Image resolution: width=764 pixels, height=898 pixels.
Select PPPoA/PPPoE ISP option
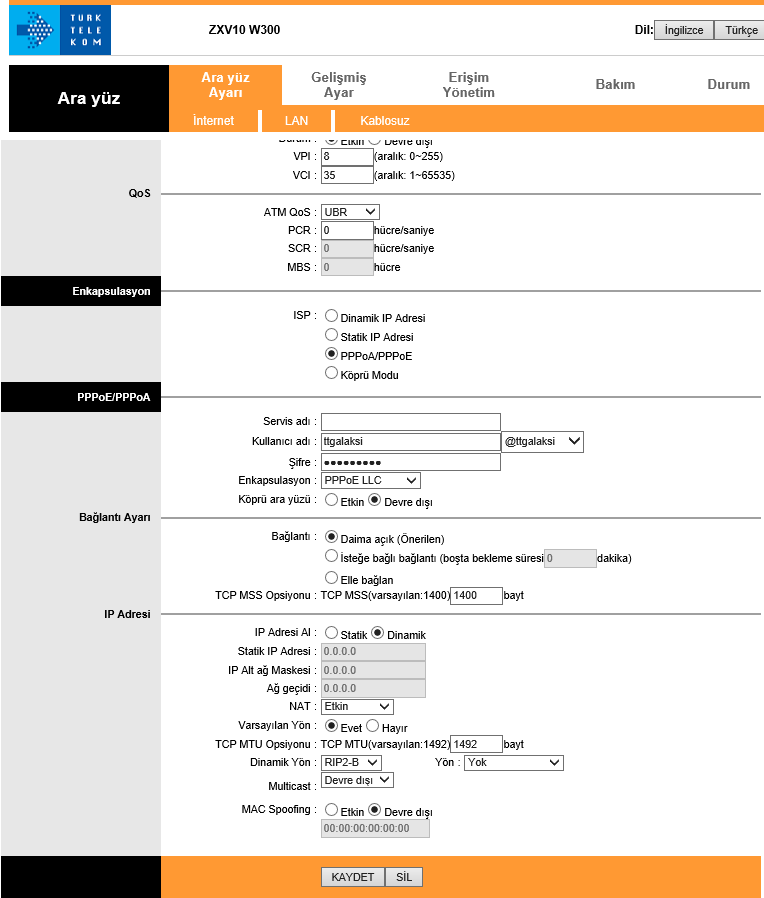pyautogui.click(x=331, y=353)
